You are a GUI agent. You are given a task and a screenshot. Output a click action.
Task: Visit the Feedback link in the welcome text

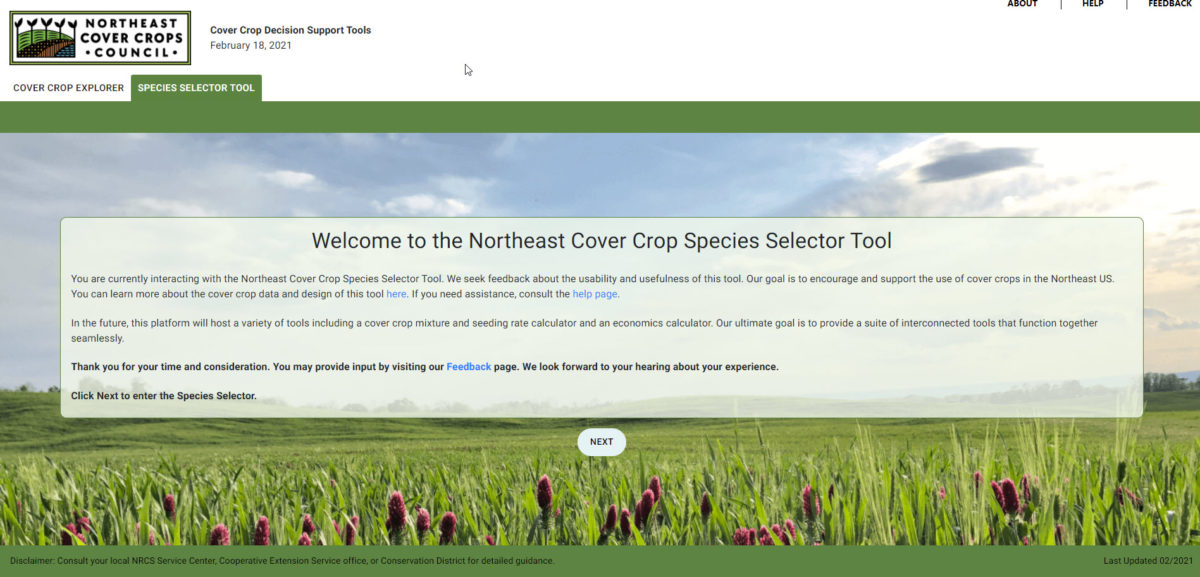coord(469,367)
